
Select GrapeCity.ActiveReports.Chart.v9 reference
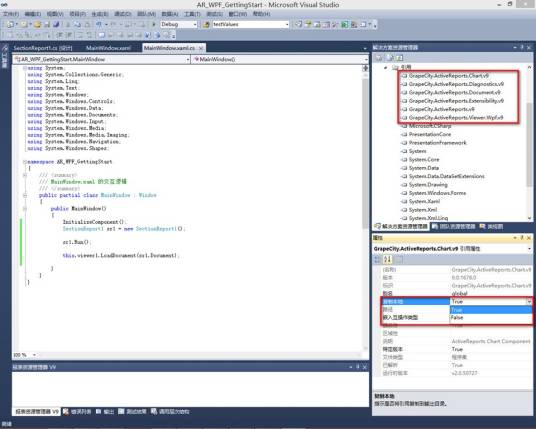tap(448, 76)
